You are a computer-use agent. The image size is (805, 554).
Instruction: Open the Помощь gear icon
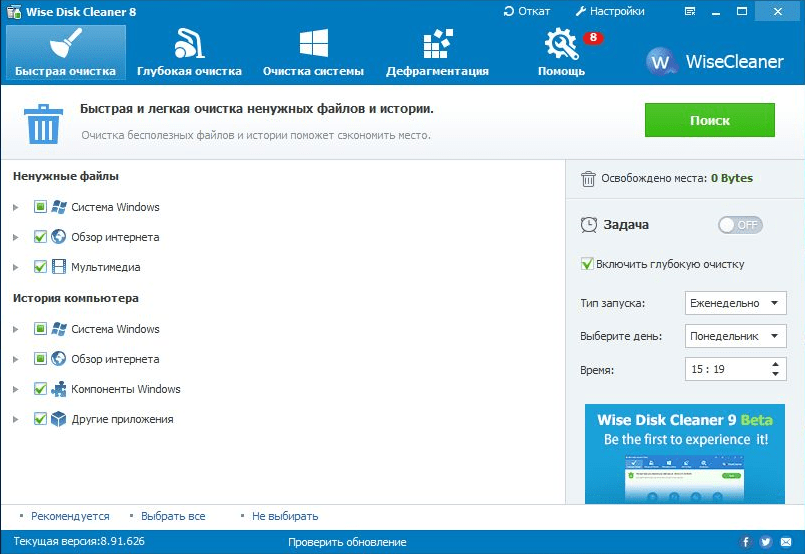[x=561, y=44]
